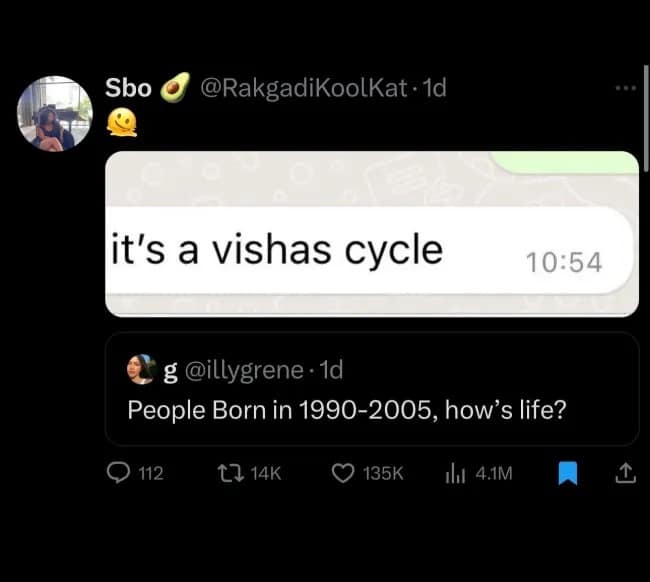Click the reply speech bubble icon

pos(118,474)
